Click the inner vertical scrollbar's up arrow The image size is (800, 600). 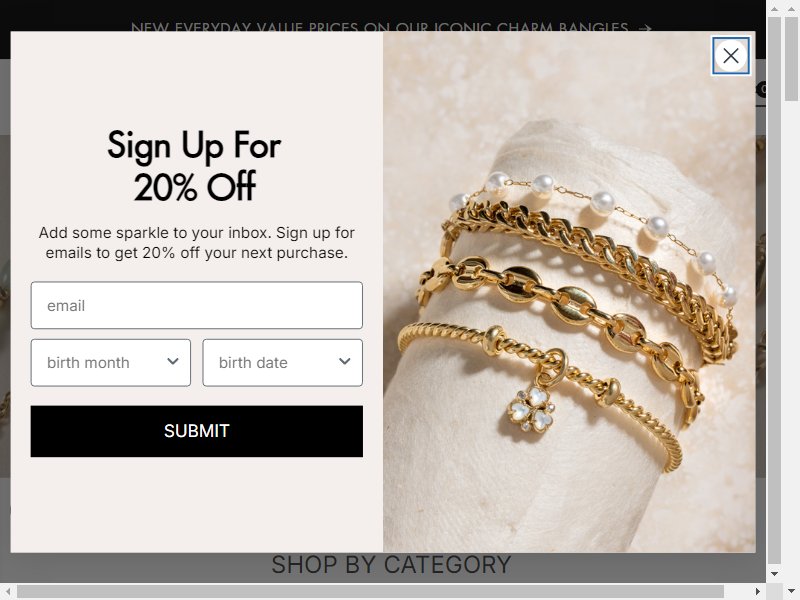(x=774, y=8)
